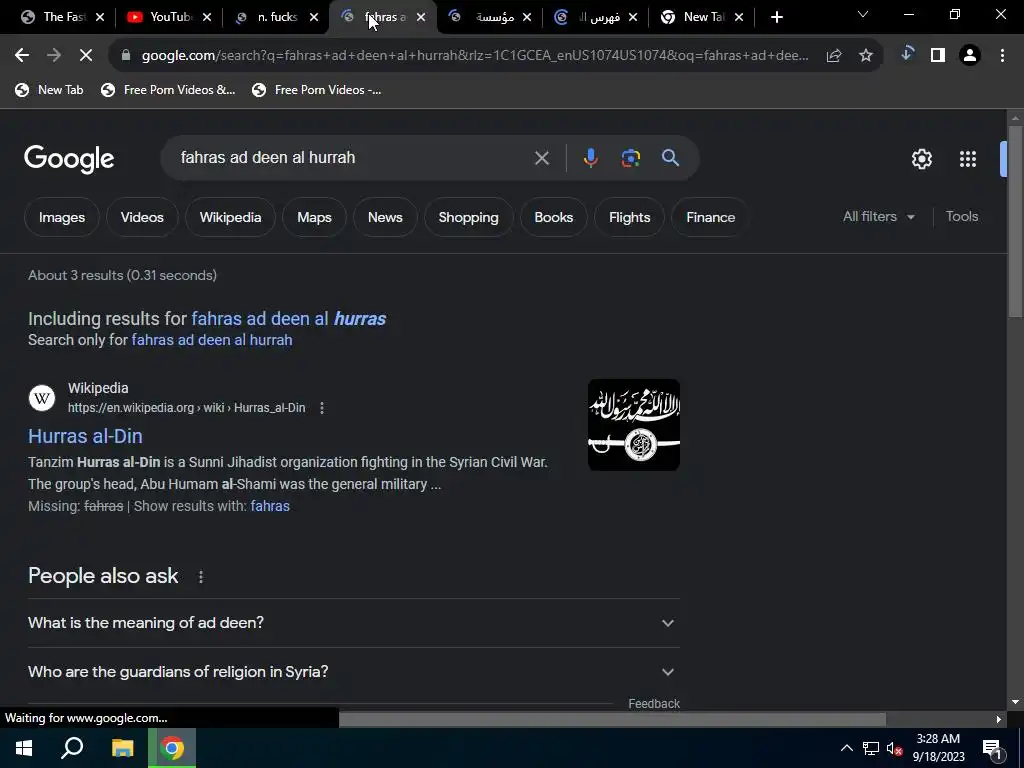Open Google quick settings gear
The height and width of the screenshot is (768, 1024).
point(921,159)
